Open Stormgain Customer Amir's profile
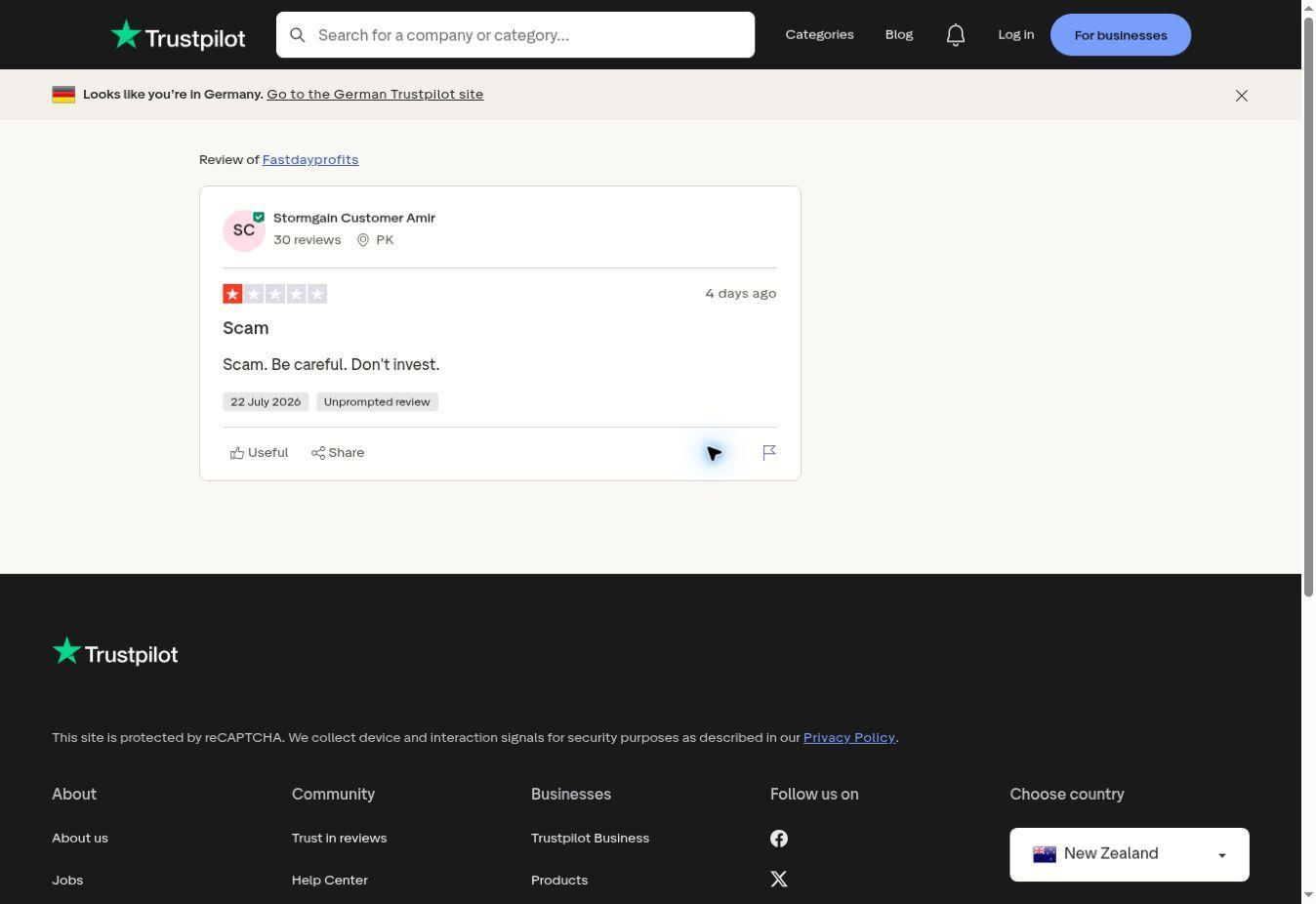Image resolution: width=1316 pixels, height=904 pixels. pyautogui.click(x=354, y=218)
